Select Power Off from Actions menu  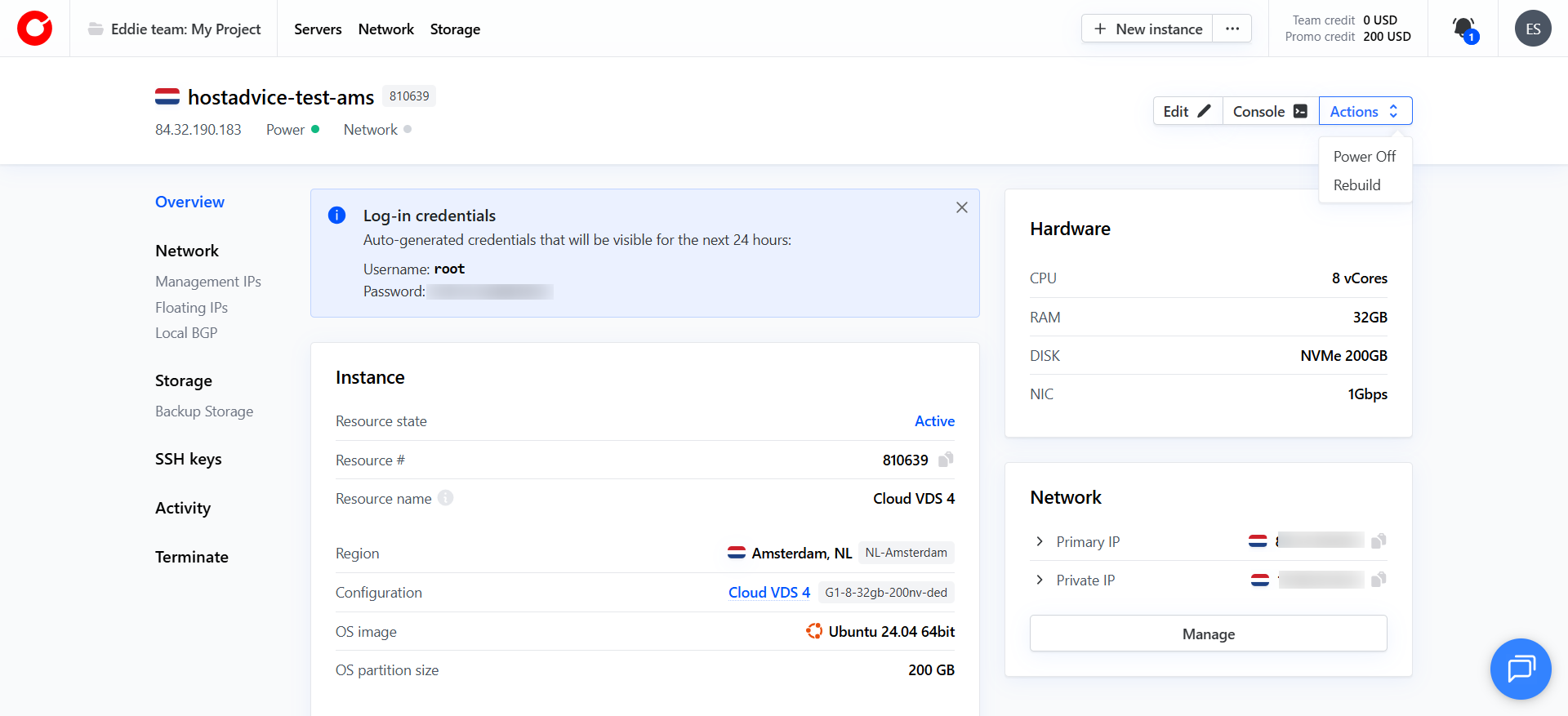tap(1365, 156)
